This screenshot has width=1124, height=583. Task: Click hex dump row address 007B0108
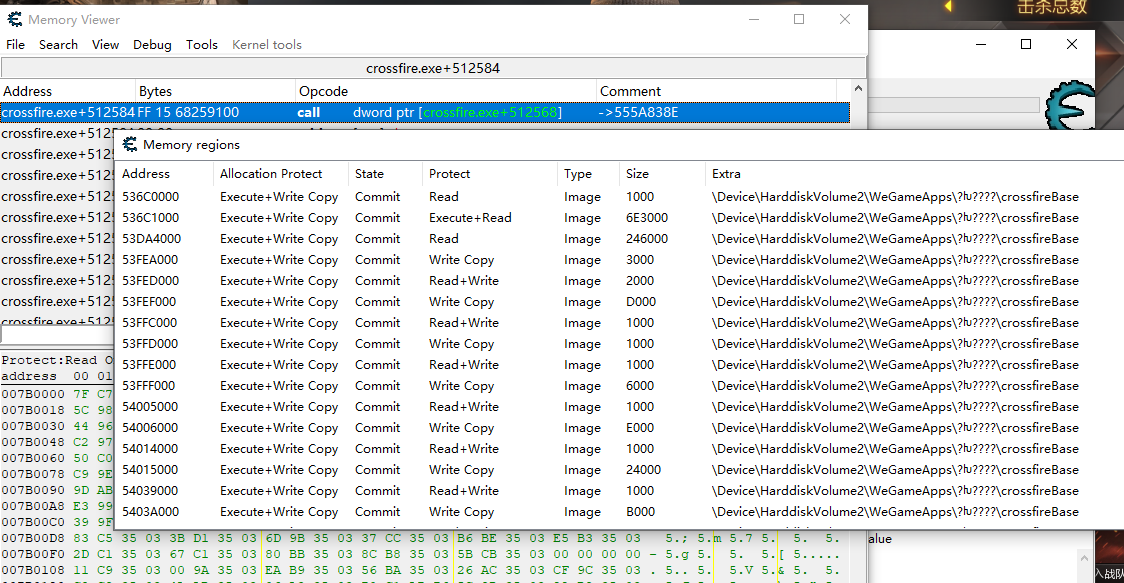click(x=33, y=570)
